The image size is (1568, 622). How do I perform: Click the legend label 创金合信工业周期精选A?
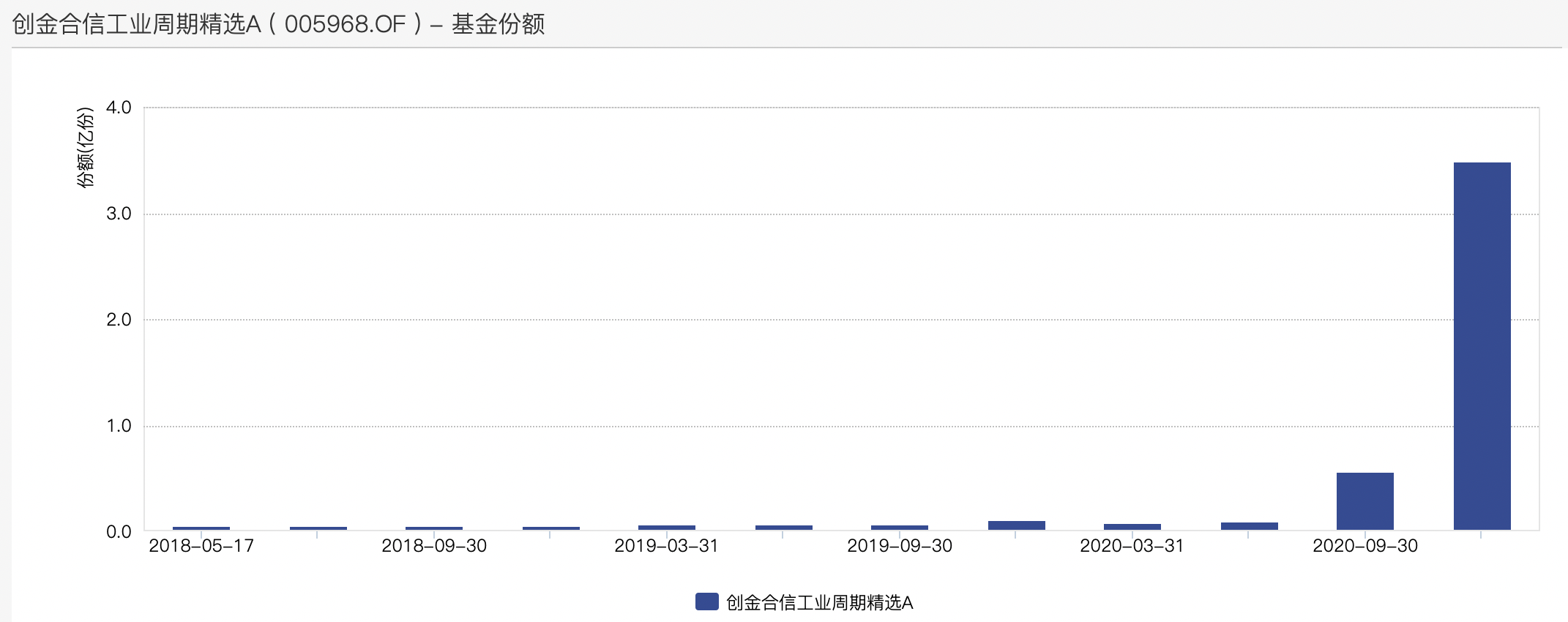pyautogui.click(x=819, y=602)
